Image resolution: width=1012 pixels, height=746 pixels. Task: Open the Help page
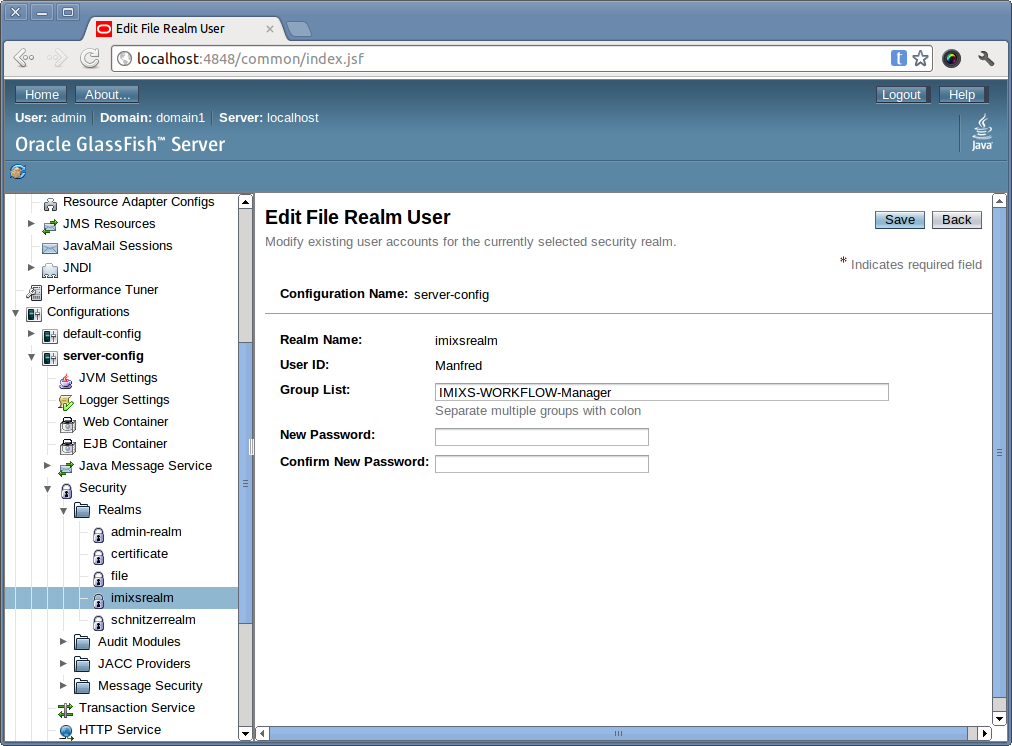(962, 95)
